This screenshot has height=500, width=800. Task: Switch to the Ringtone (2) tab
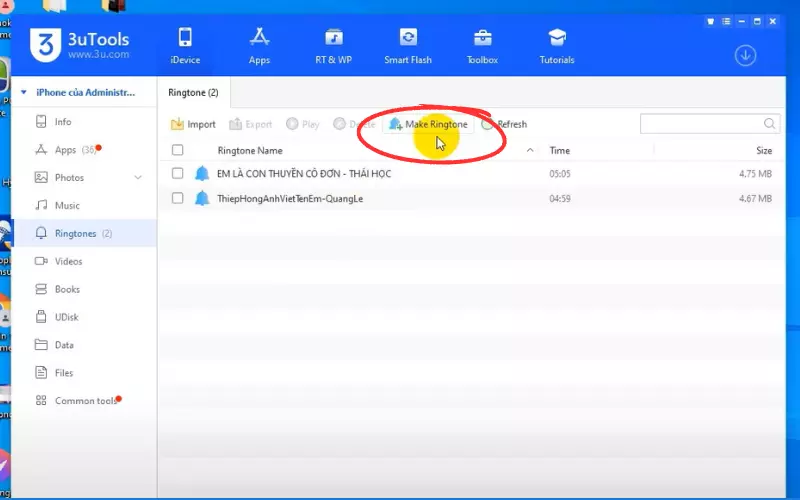[193, 92]
